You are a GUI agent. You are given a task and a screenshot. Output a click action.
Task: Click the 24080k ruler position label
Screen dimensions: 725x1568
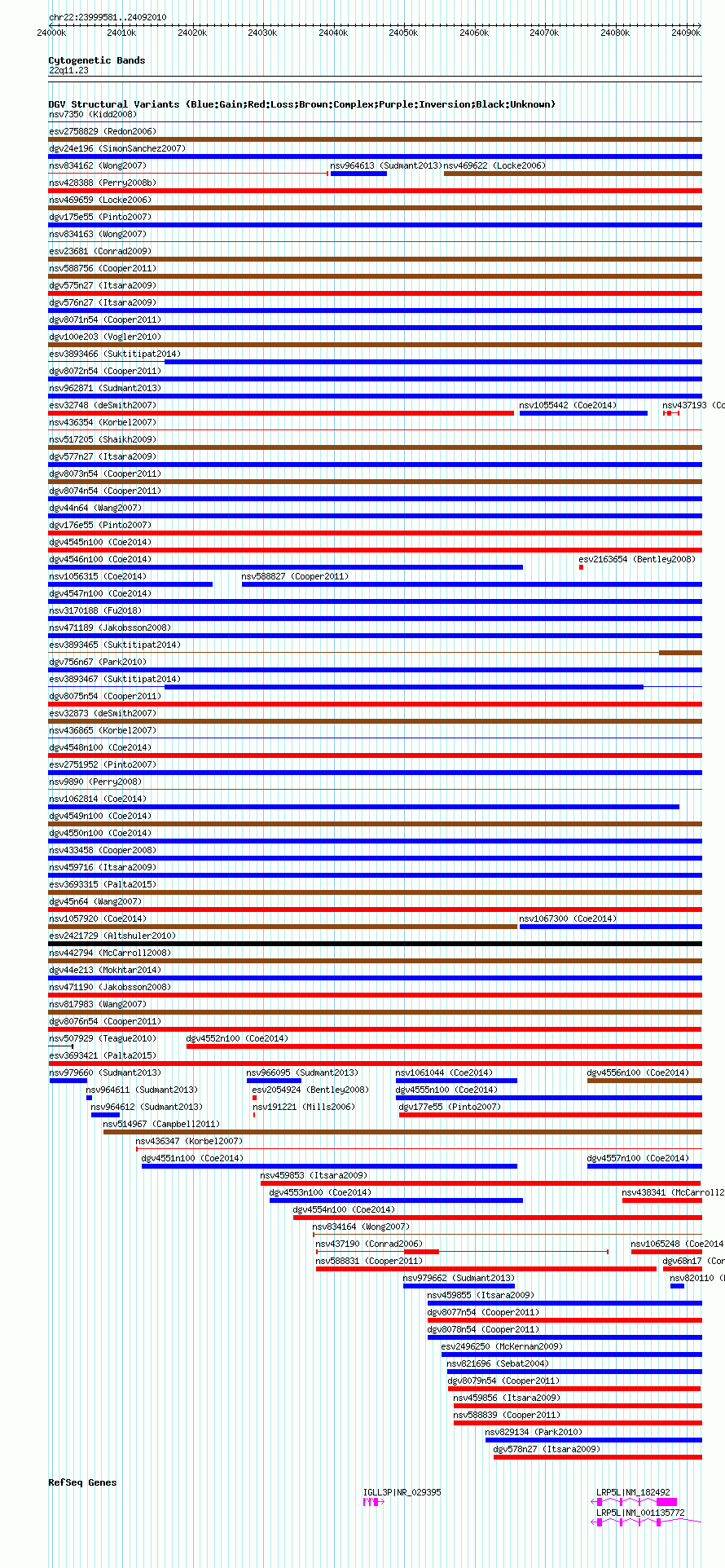[615, 33]
